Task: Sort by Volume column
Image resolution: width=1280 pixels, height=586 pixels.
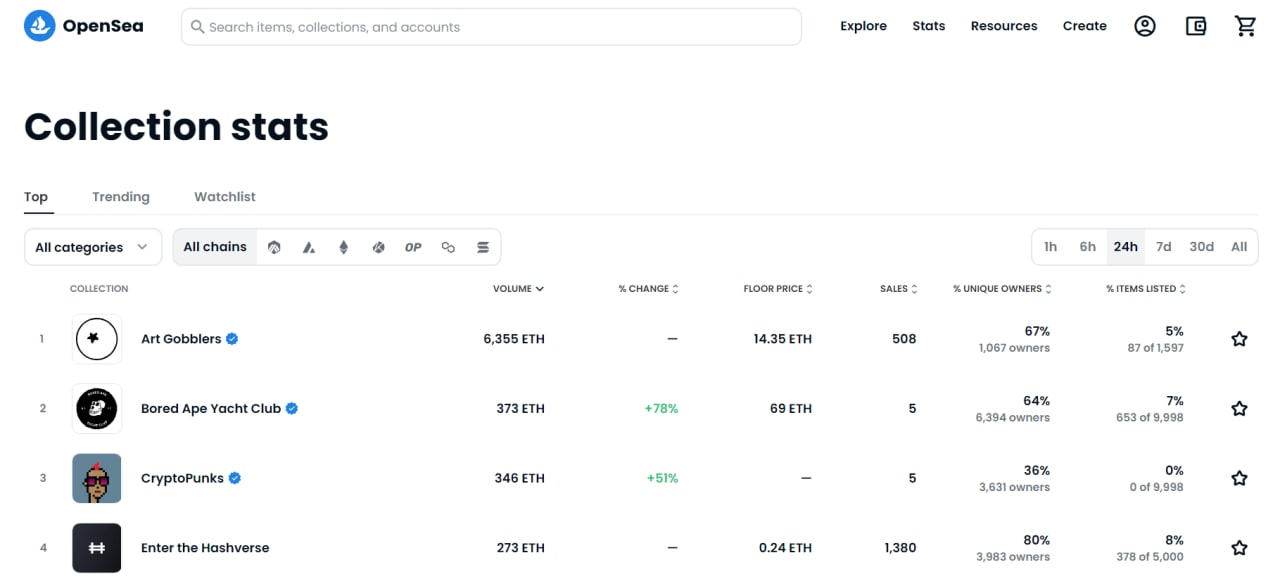Action: click(518, 289)
